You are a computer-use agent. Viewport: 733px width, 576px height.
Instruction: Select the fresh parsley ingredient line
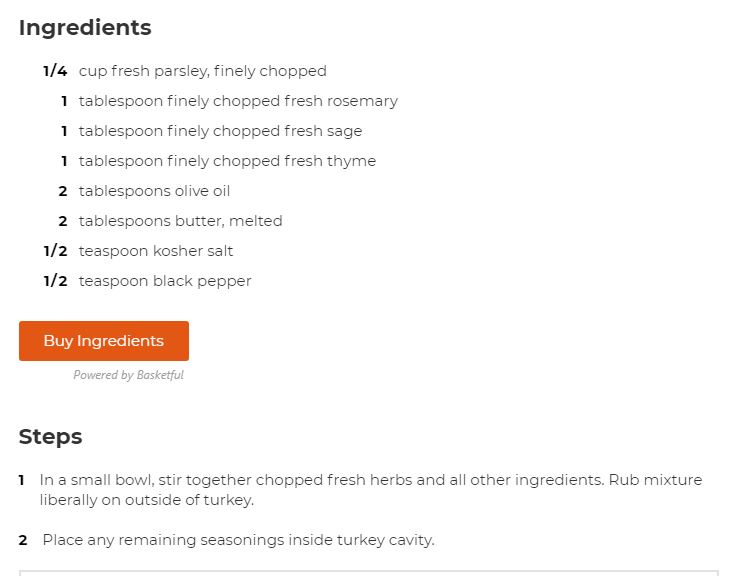(x=202, y=71)
